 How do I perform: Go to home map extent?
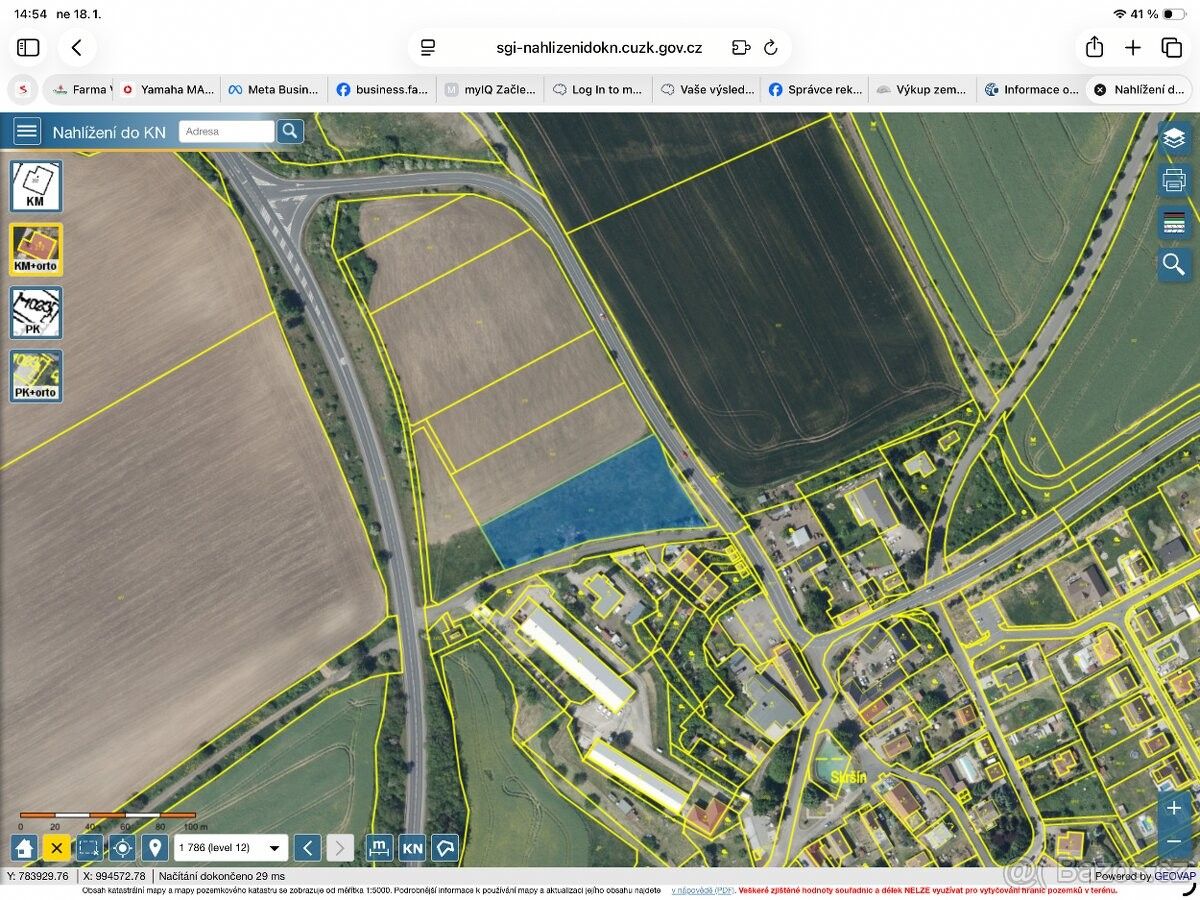(x=25, y=848)
